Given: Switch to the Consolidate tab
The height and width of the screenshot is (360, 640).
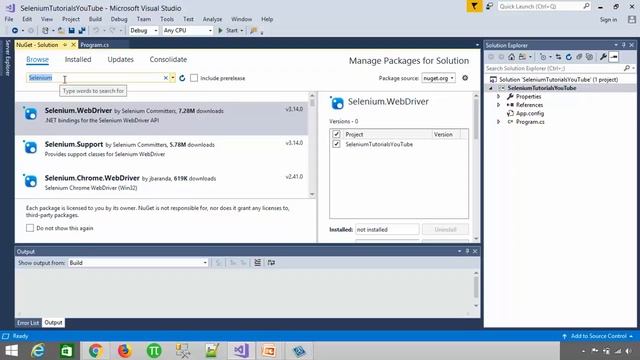Looking at the screenshot, I should (x=168, y=60).
